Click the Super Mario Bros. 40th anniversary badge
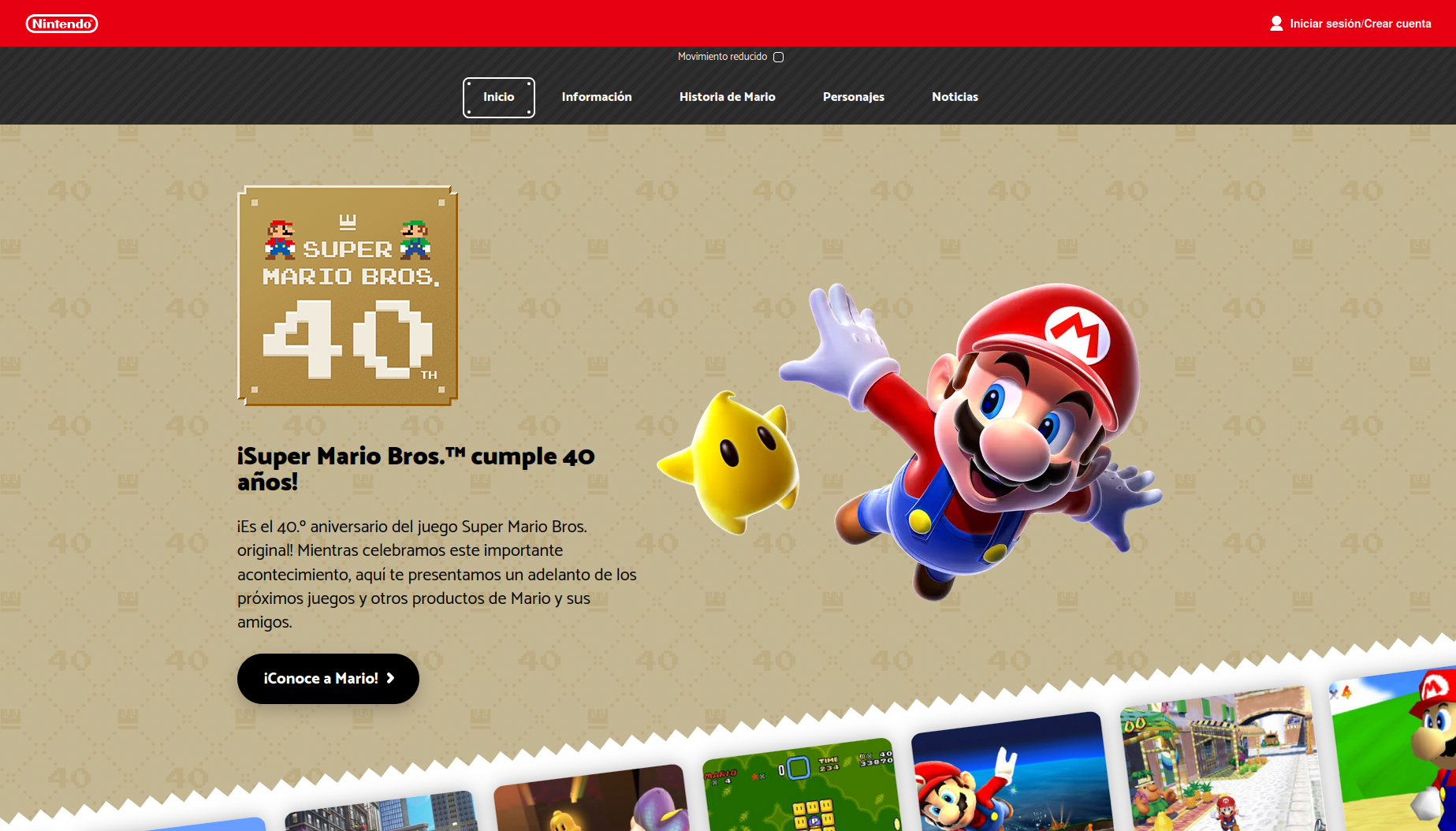The image size is (1456, 831). 347,295
